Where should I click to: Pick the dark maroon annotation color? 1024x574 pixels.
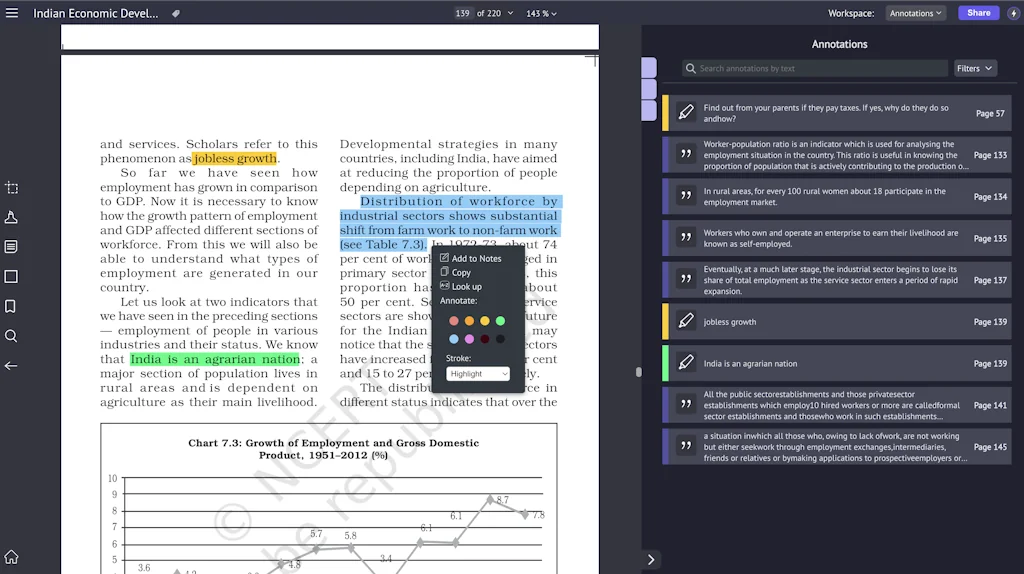485,339
